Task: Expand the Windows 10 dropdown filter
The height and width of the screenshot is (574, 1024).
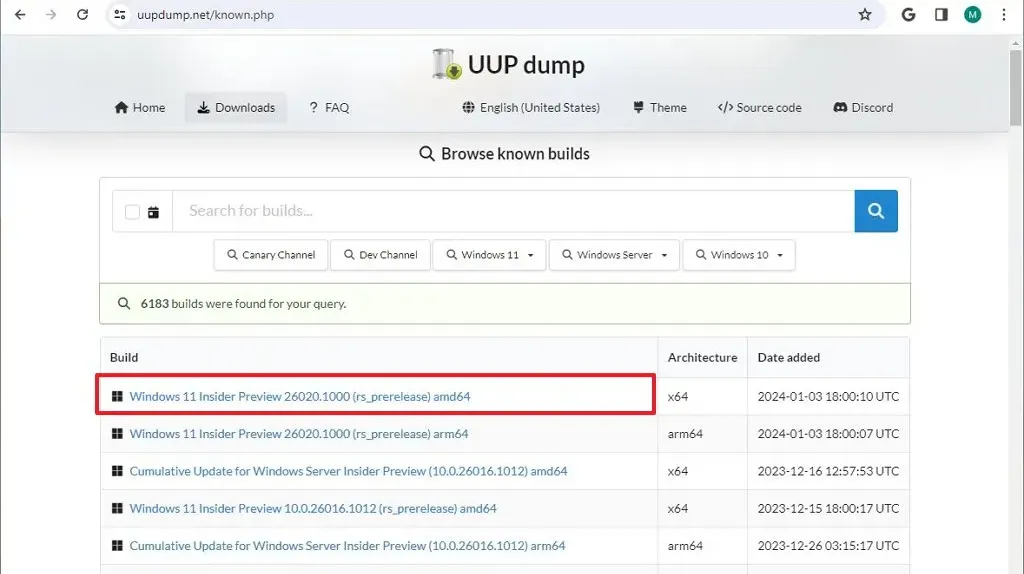Action: pyautogui.click(x=739, y=255)
